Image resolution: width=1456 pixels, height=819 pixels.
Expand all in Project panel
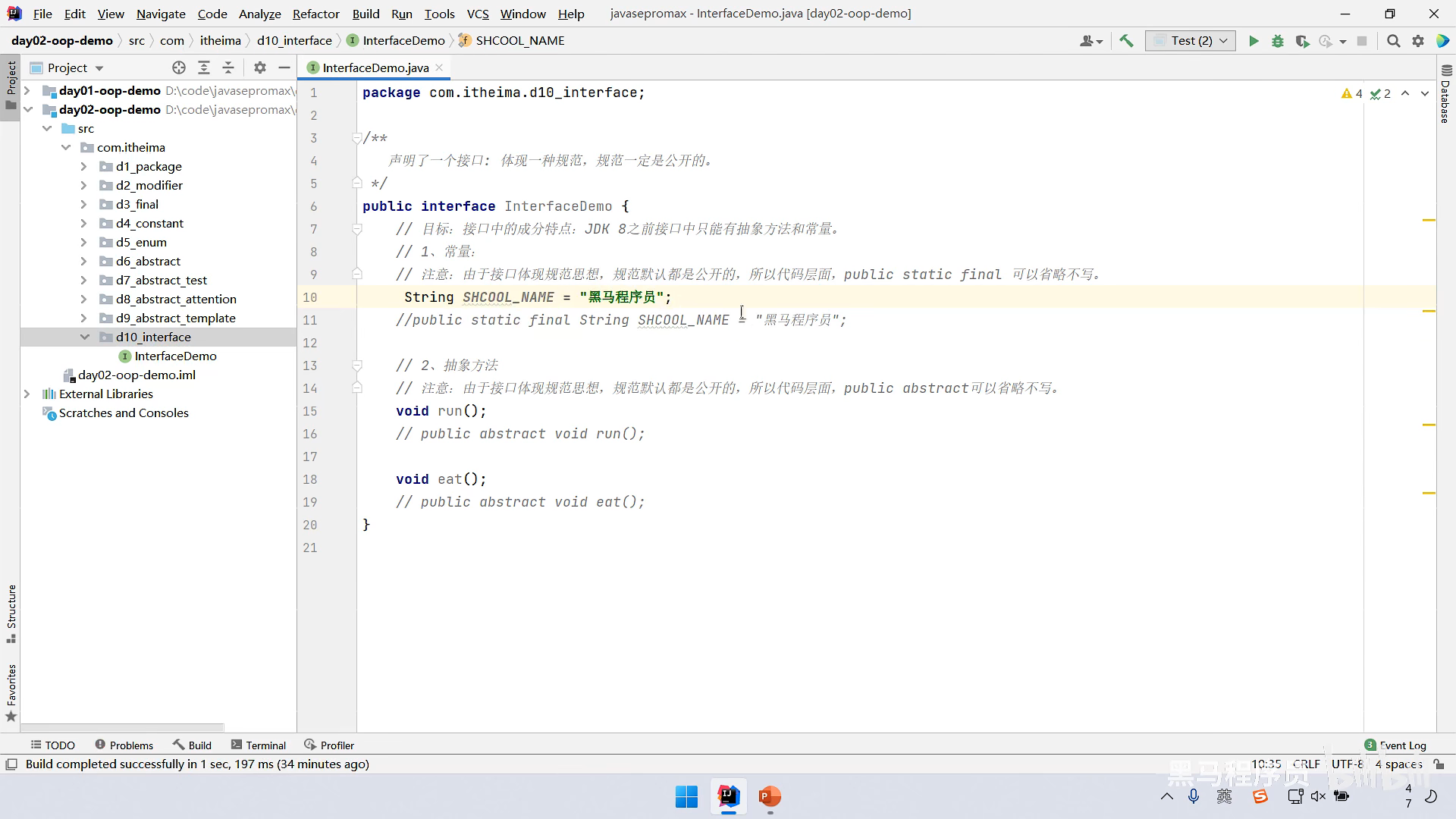click(204, 67)
